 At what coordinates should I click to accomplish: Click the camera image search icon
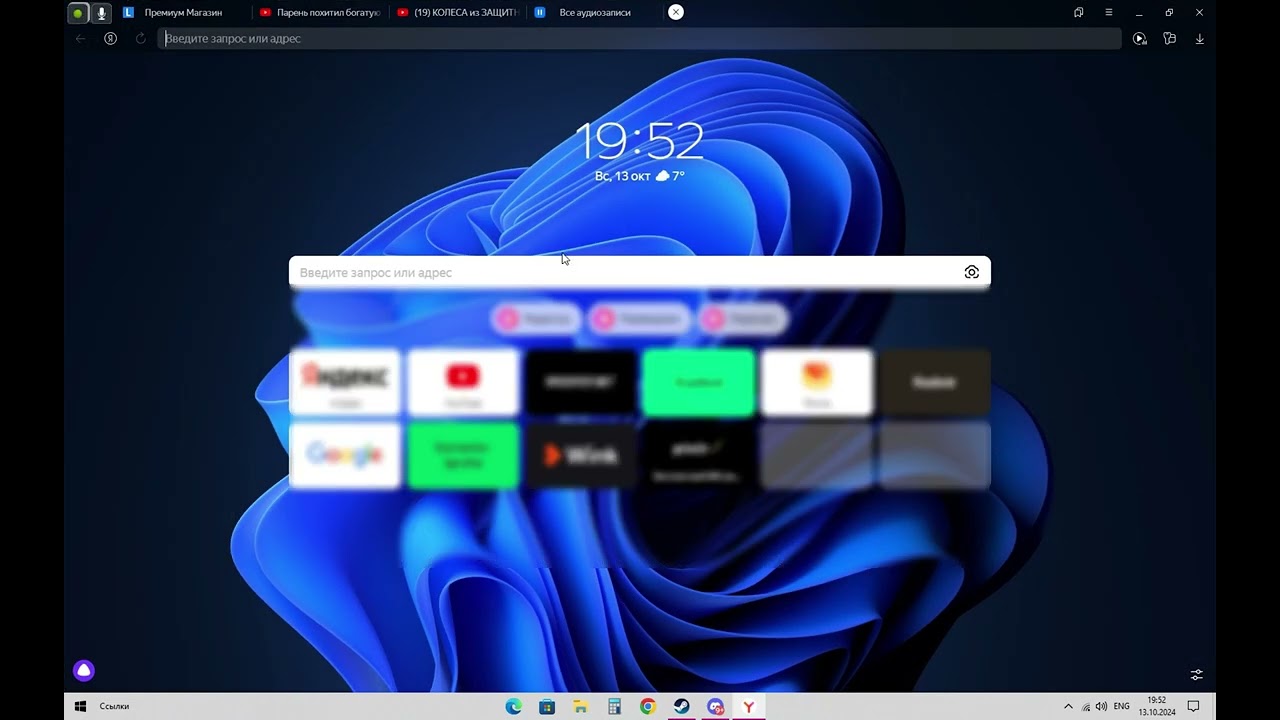click(971, 272)
